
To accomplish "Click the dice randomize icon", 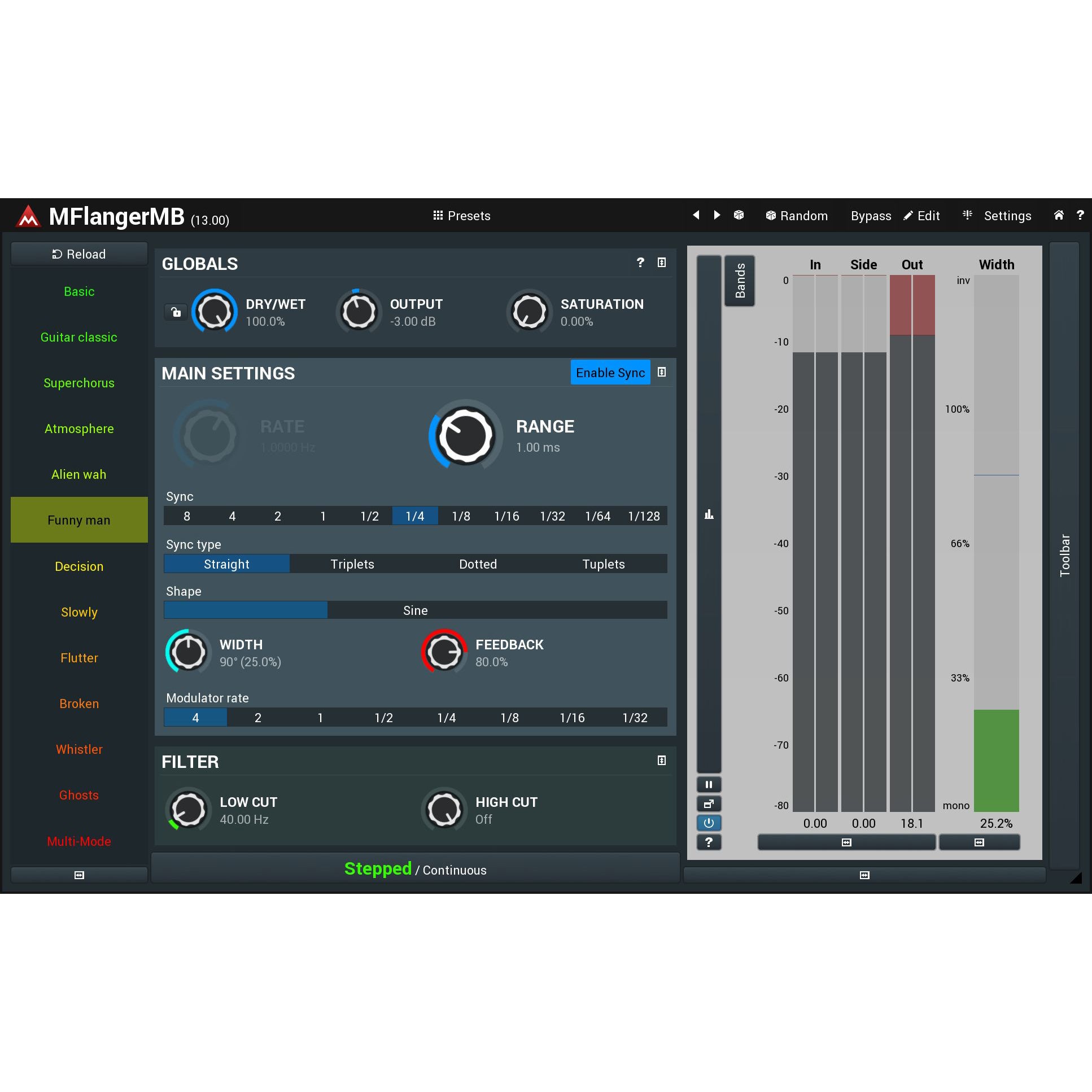I will tap(739, 215).
